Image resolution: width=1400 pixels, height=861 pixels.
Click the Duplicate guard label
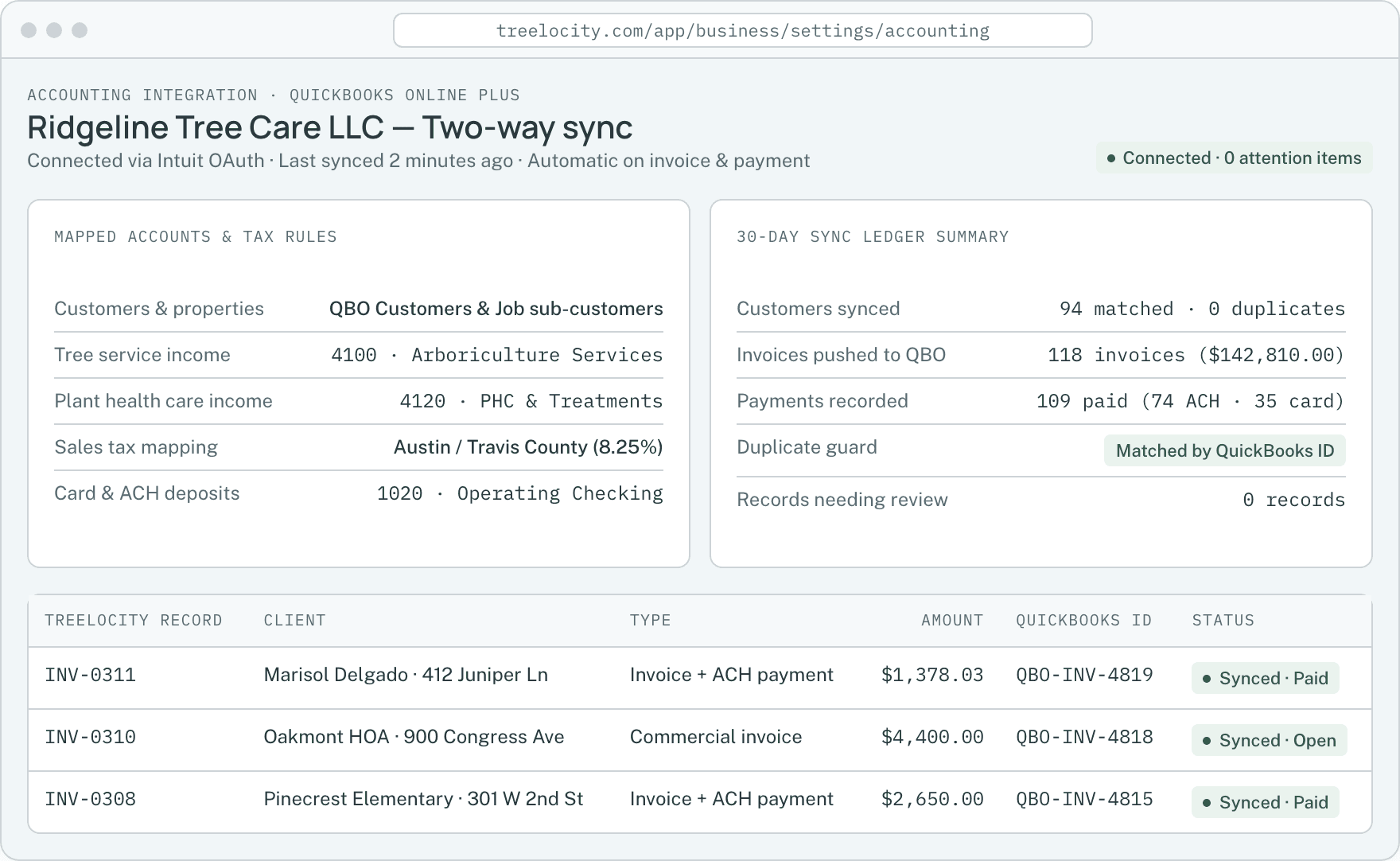pyautogui.click(x=807, y=447)
